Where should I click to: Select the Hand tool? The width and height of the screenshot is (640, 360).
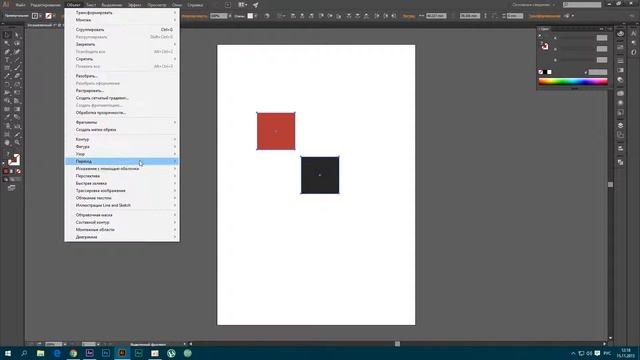pos(7,142)
